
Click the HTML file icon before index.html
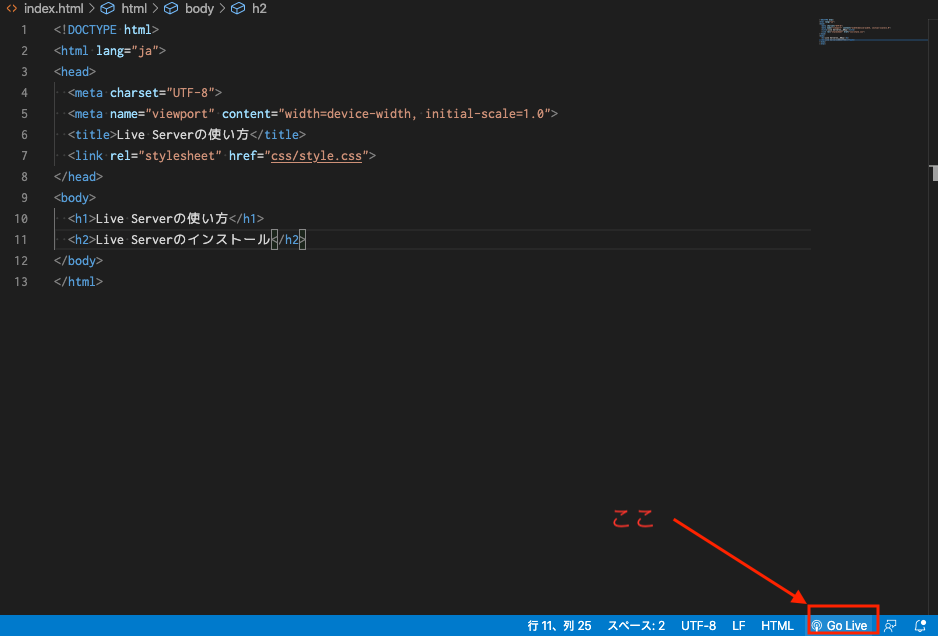14,8
